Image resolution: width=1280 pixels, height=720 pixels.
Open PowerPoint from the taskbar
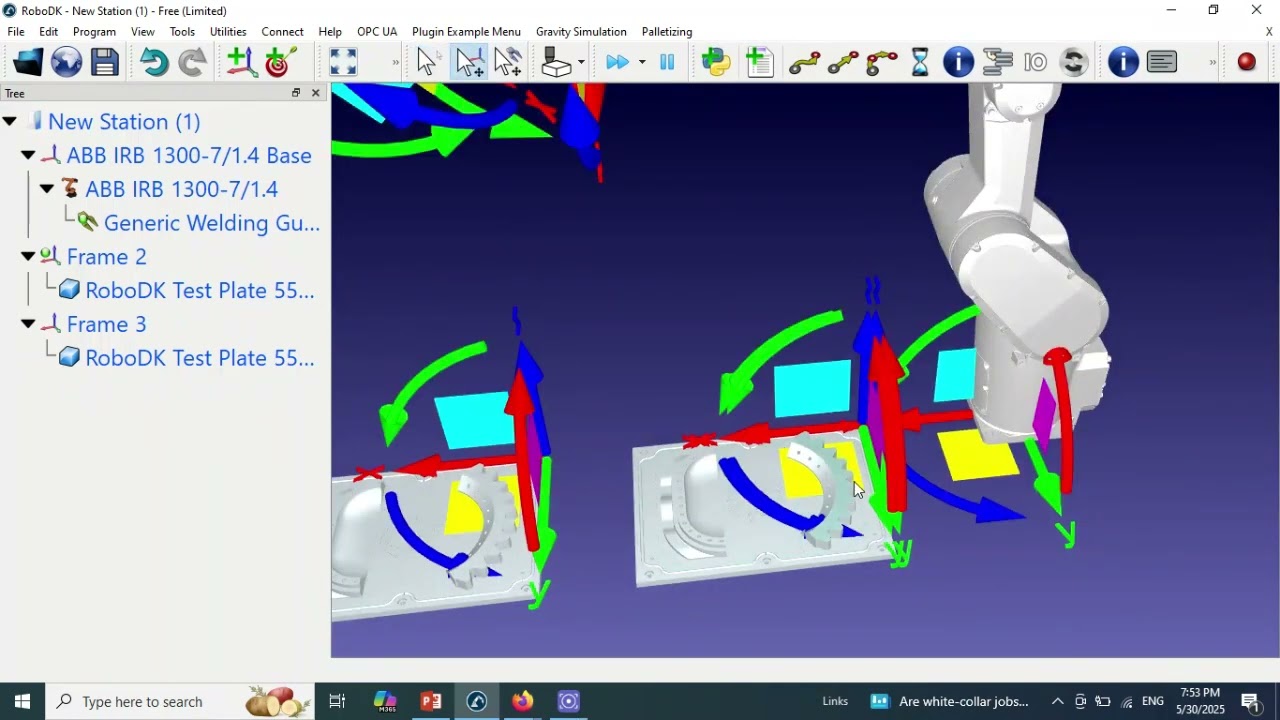431,701
